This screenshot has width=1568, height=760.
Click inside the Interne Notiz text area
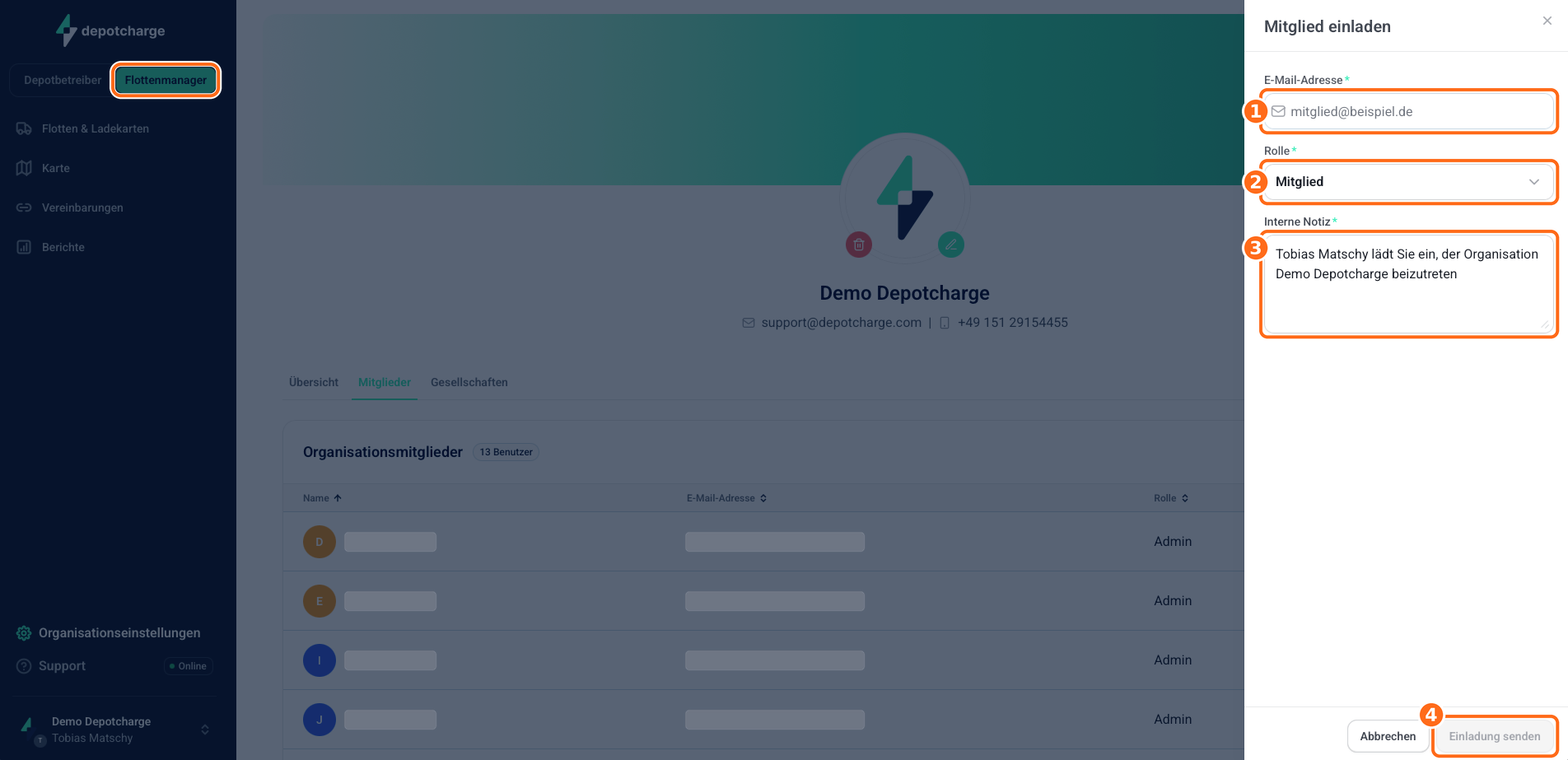point(1409,284)
